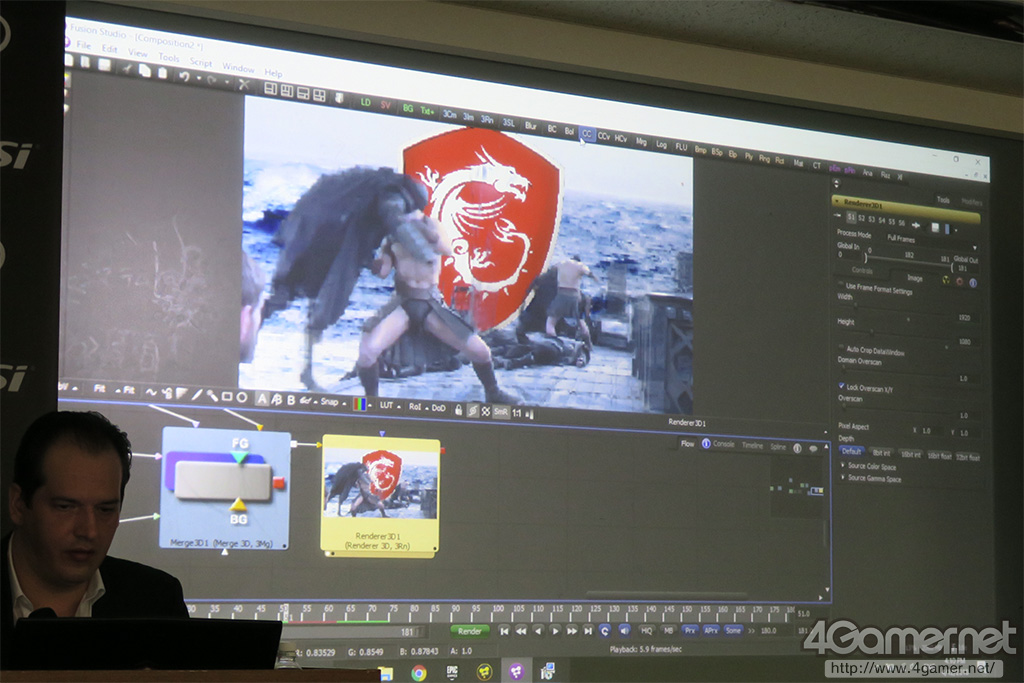1024x683 pixels.
Task: Add a Saver via SV button
Action: pos(385,105)
